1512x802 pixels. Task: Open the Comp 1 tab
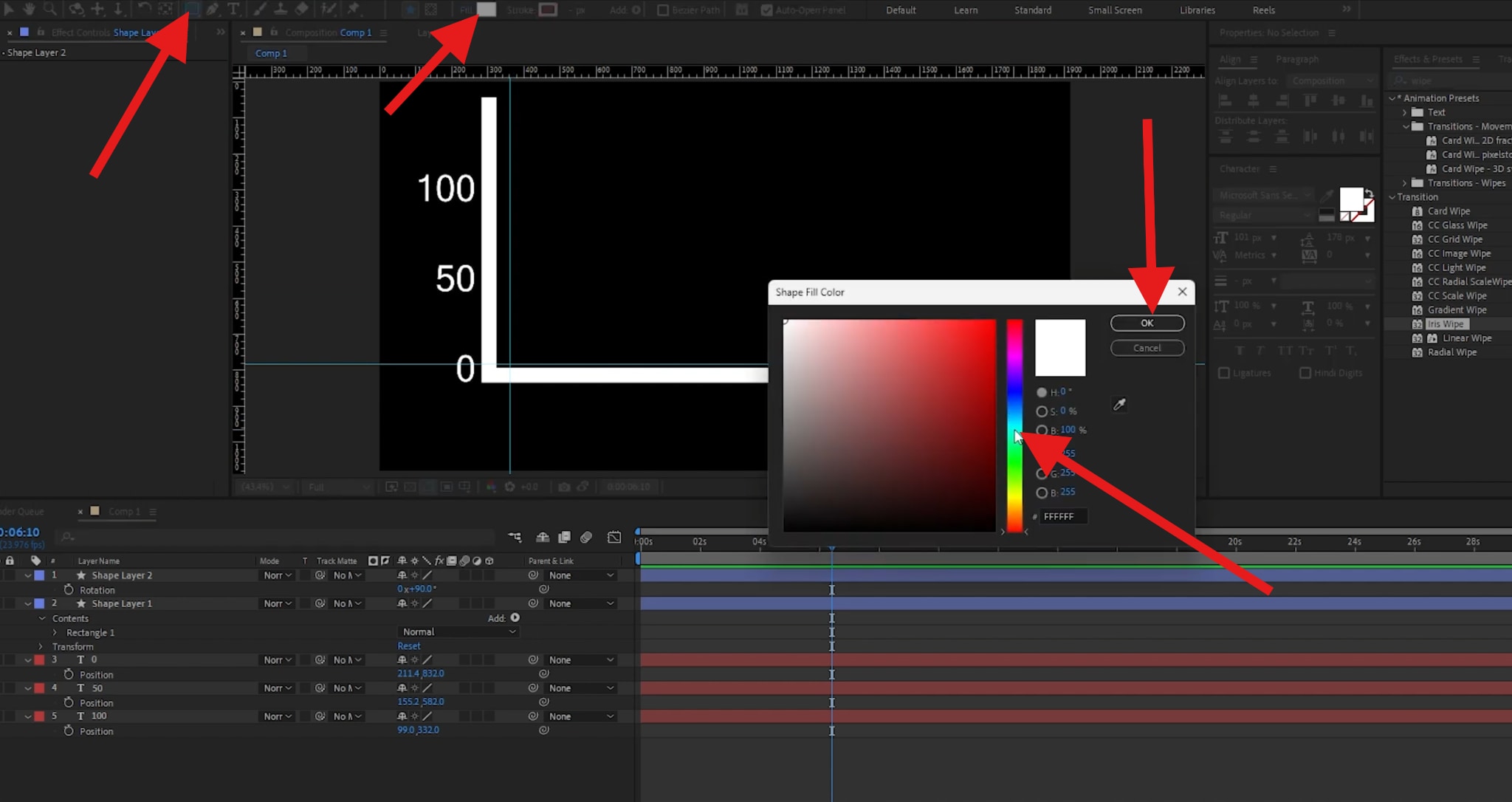(x=272, y=52)
